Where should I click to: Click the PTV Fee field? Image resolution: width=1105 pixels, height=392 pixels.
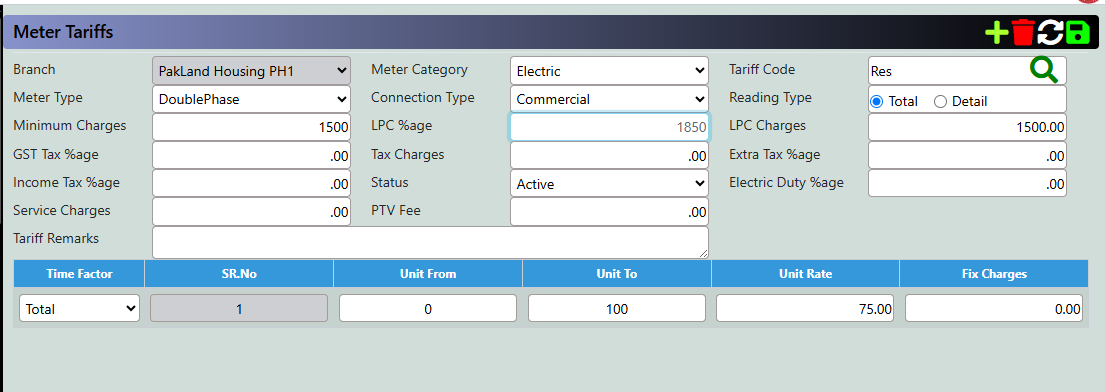point(610,212)
